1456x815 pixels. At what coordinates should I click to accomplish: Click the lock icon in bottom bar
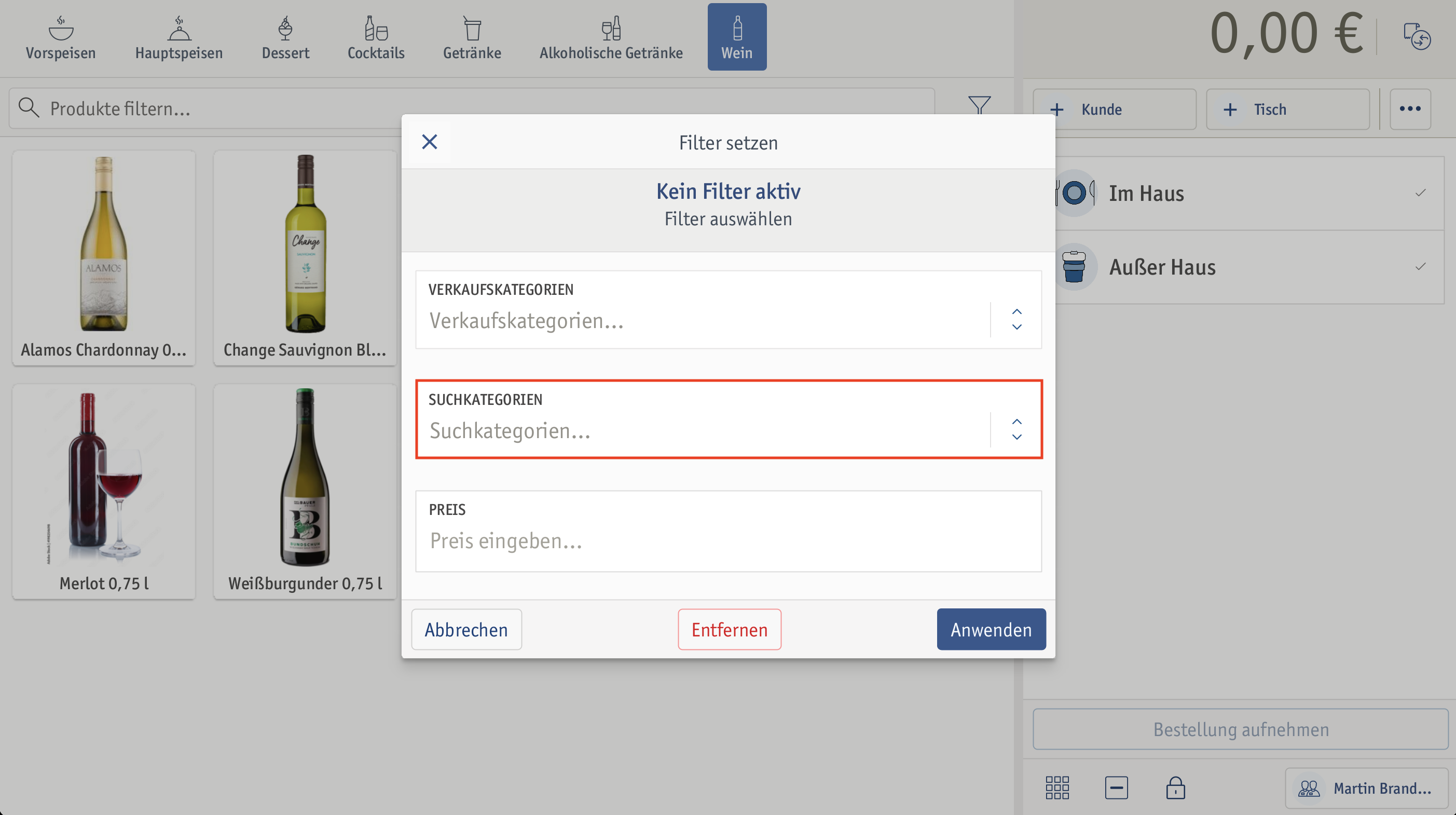(1175, 787)
